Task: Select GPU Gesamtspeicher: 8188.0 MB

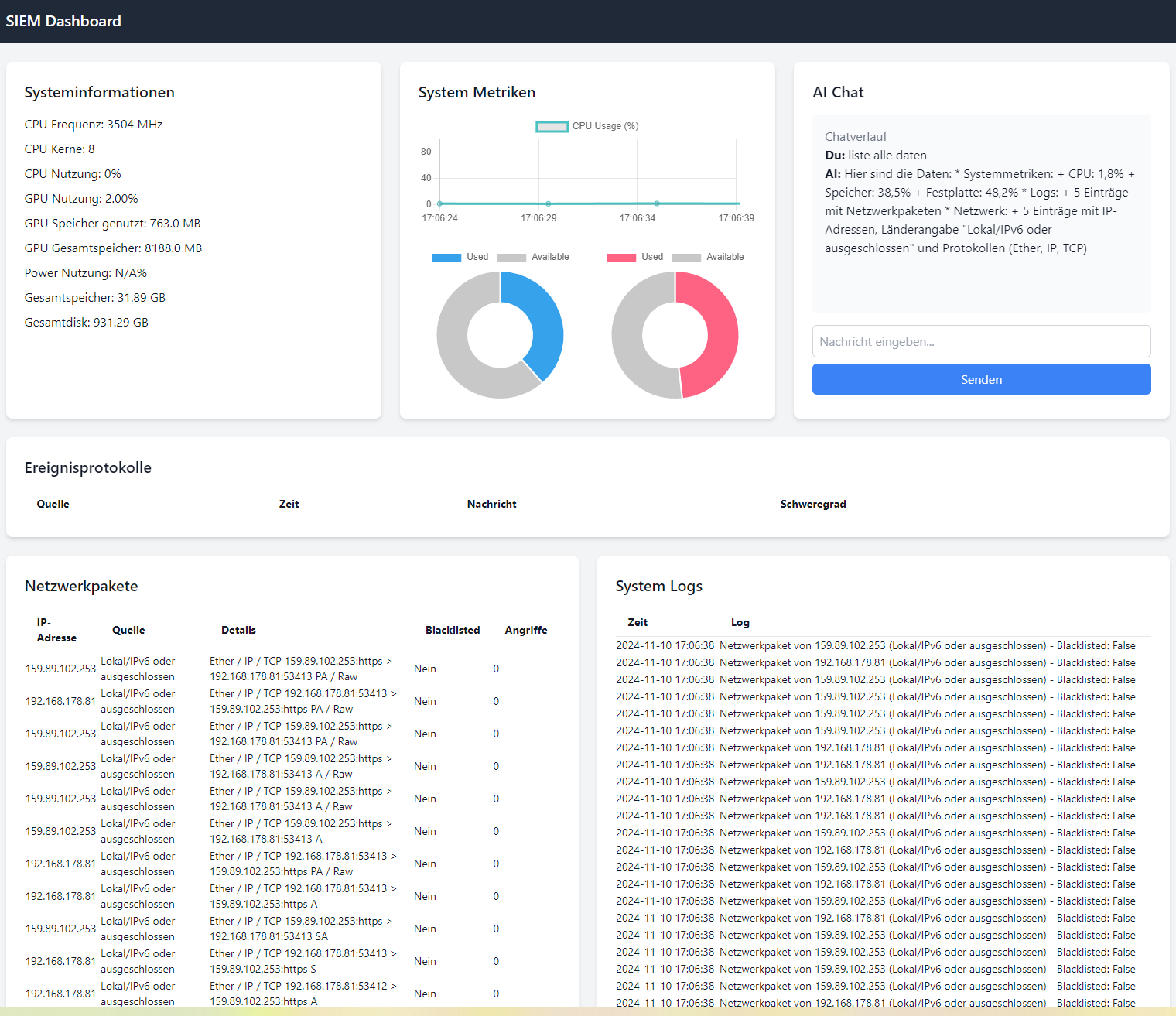Action: click(113, 248)
